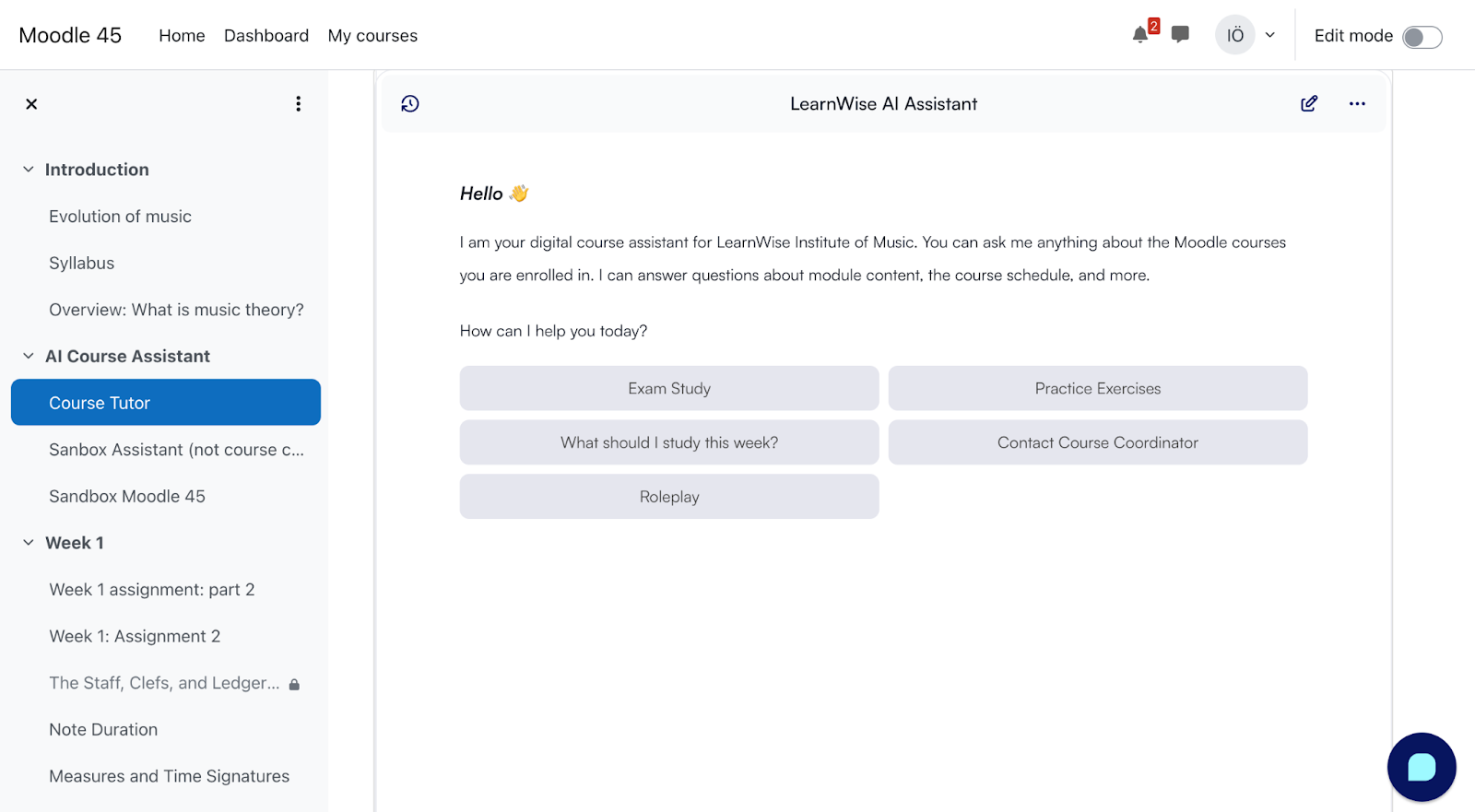Start the Roleplay option
The width and height of the screenshot is (1475, 812).
[x=669, y=497]
